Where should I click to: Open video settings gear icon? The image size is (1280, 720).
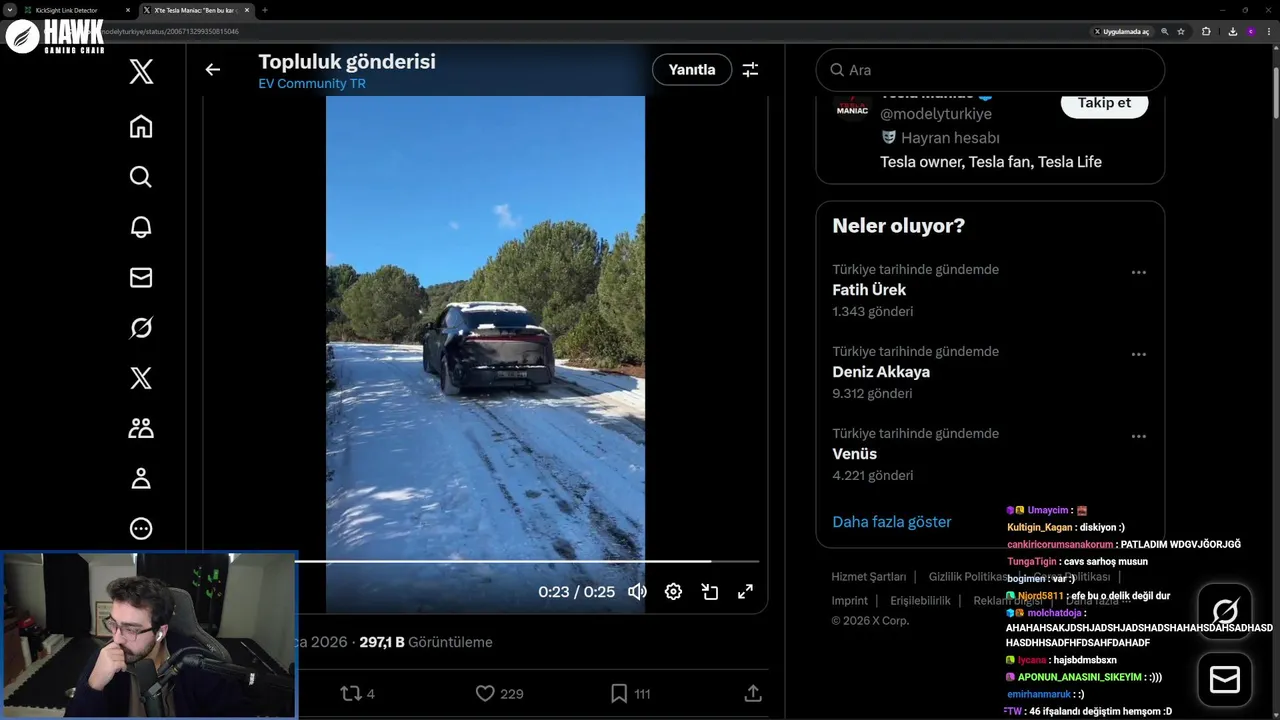673,591
